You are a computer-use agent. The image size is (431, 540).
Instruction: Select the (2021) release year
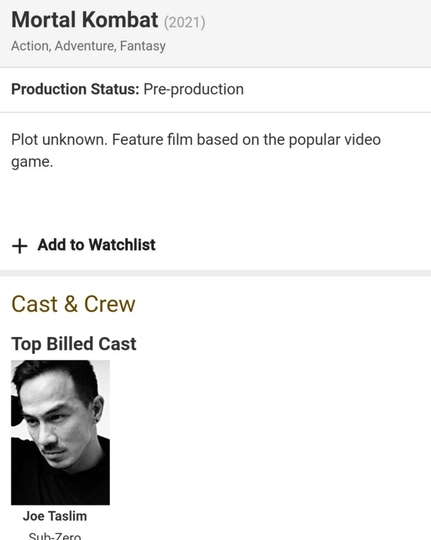click(x=185, y=22)
